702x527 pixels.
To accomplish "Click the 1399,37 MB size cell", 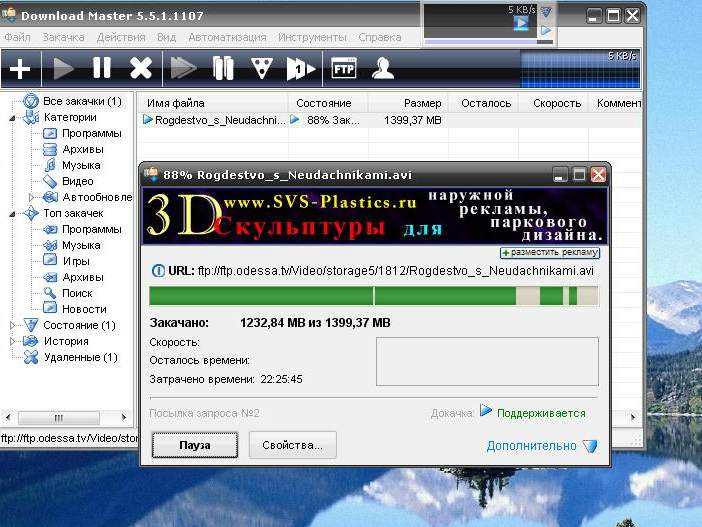I will (x=413, y=120).
